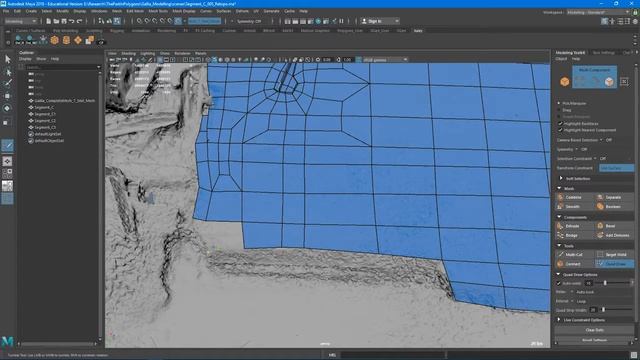
Task: Click the Separate mesh button
Action: (614, 197)
